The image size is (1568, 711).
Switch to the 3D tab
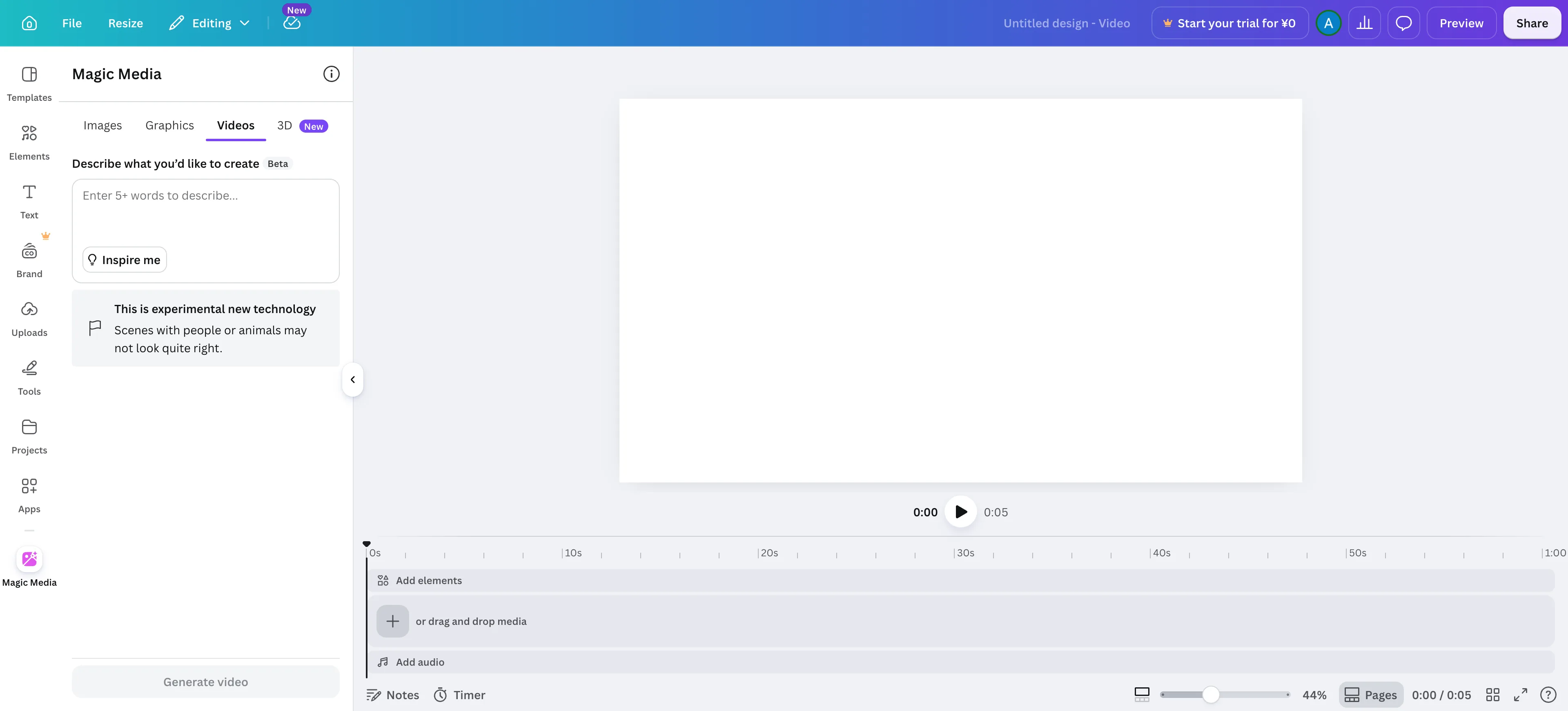(x=302, y=126)
